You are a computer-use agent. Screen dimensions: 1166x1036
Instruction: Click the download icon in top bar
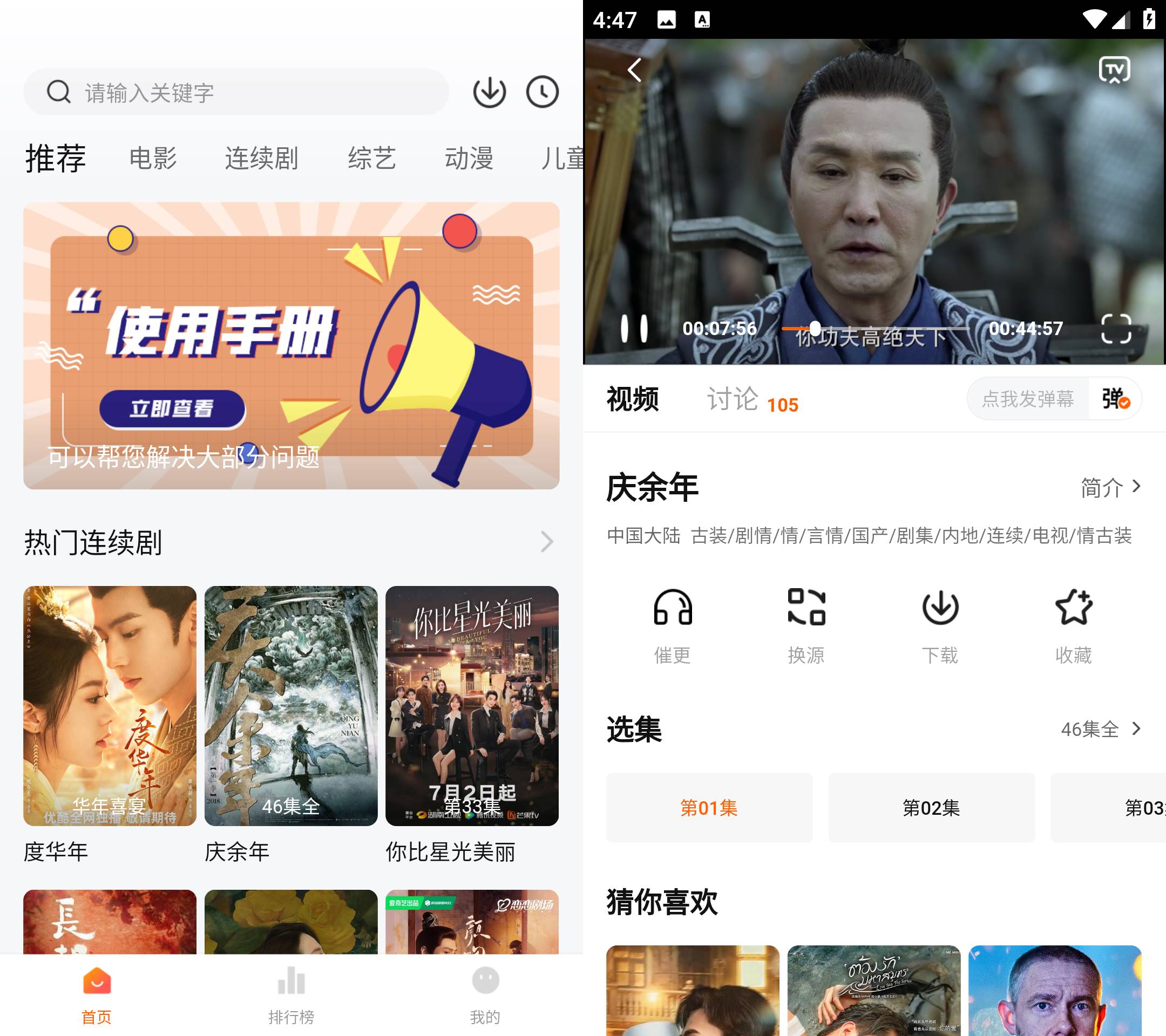pyautogui.click(x=489, y=91)
